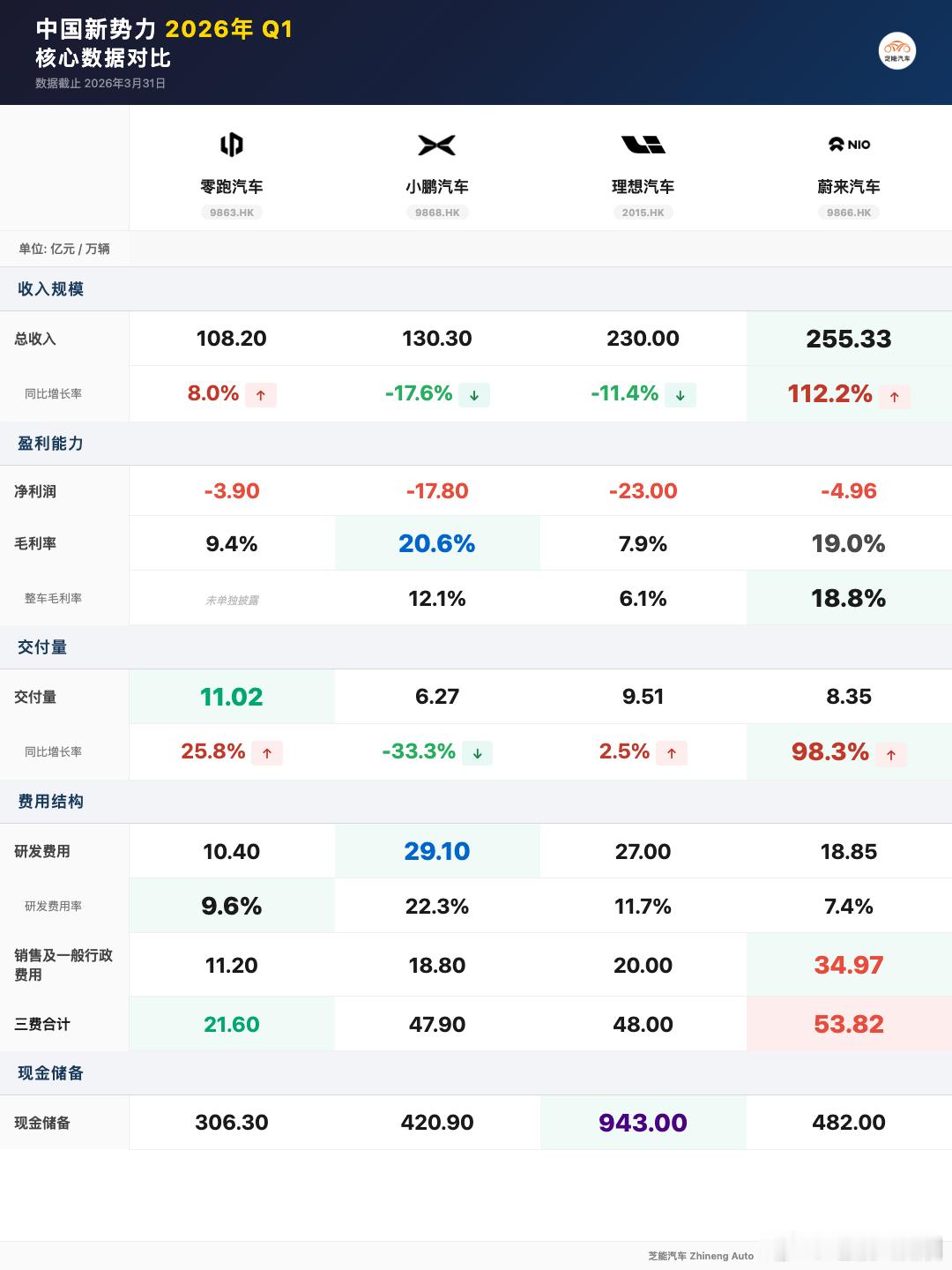Click Leapmotor deliveries value 11.02
The image size is (952, 1270).
click(232, 697)
